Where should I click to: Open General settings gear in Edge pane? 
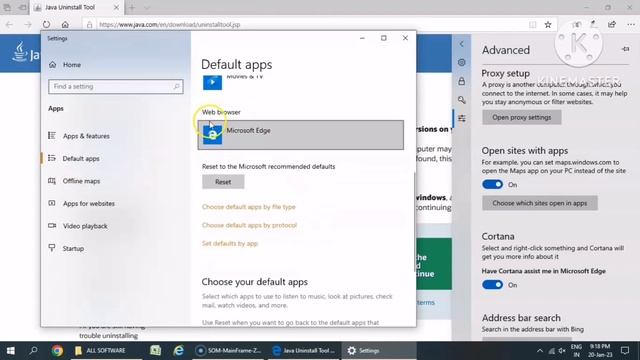[462, 62]
